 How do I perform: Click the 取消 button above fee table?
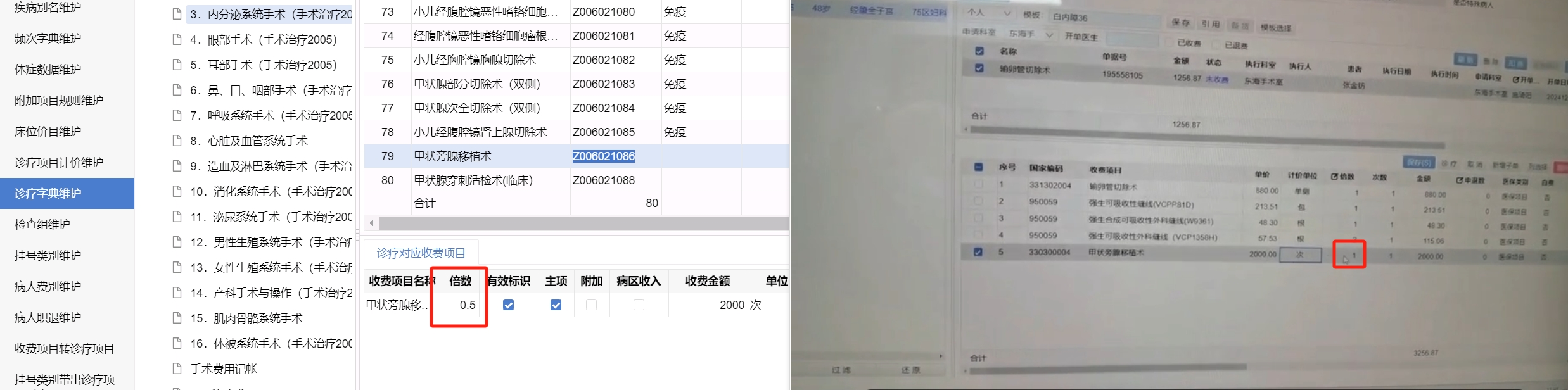[1475, 164]
